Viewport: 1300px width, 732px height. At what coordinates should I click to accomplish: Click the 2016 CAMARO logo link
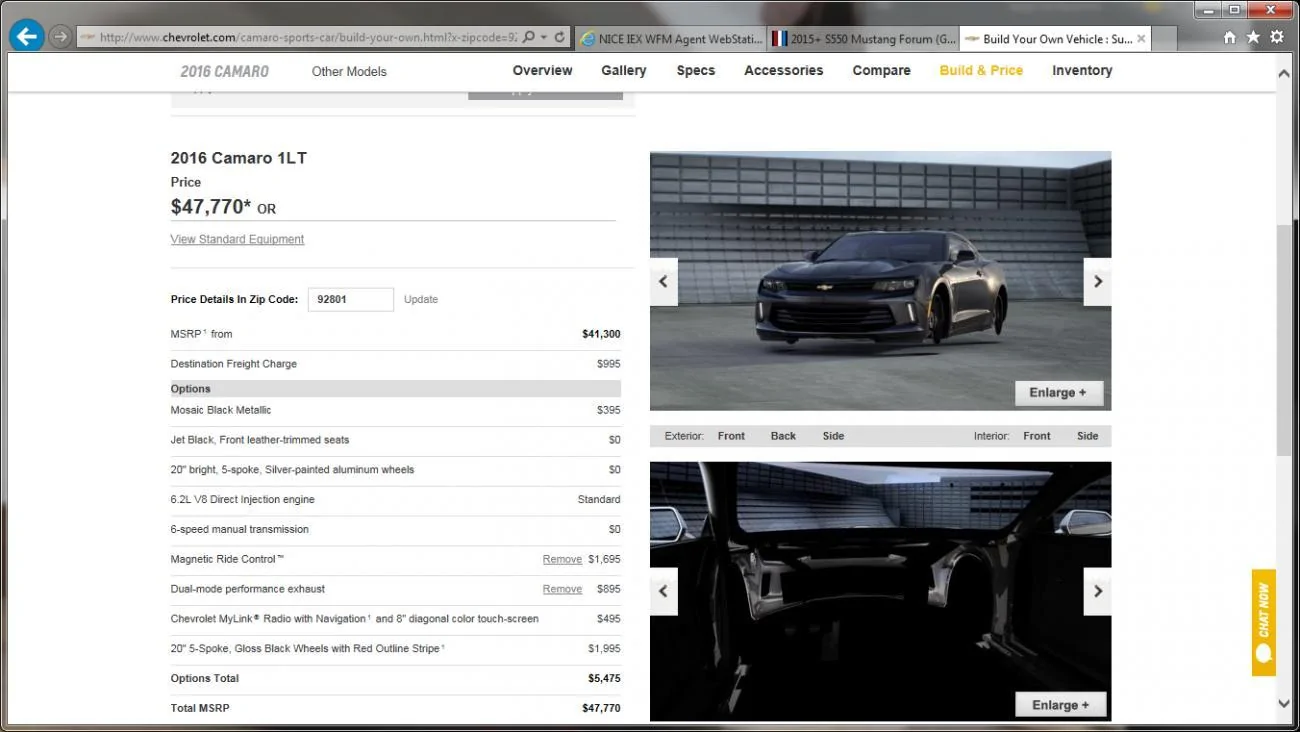pos(224,71)
